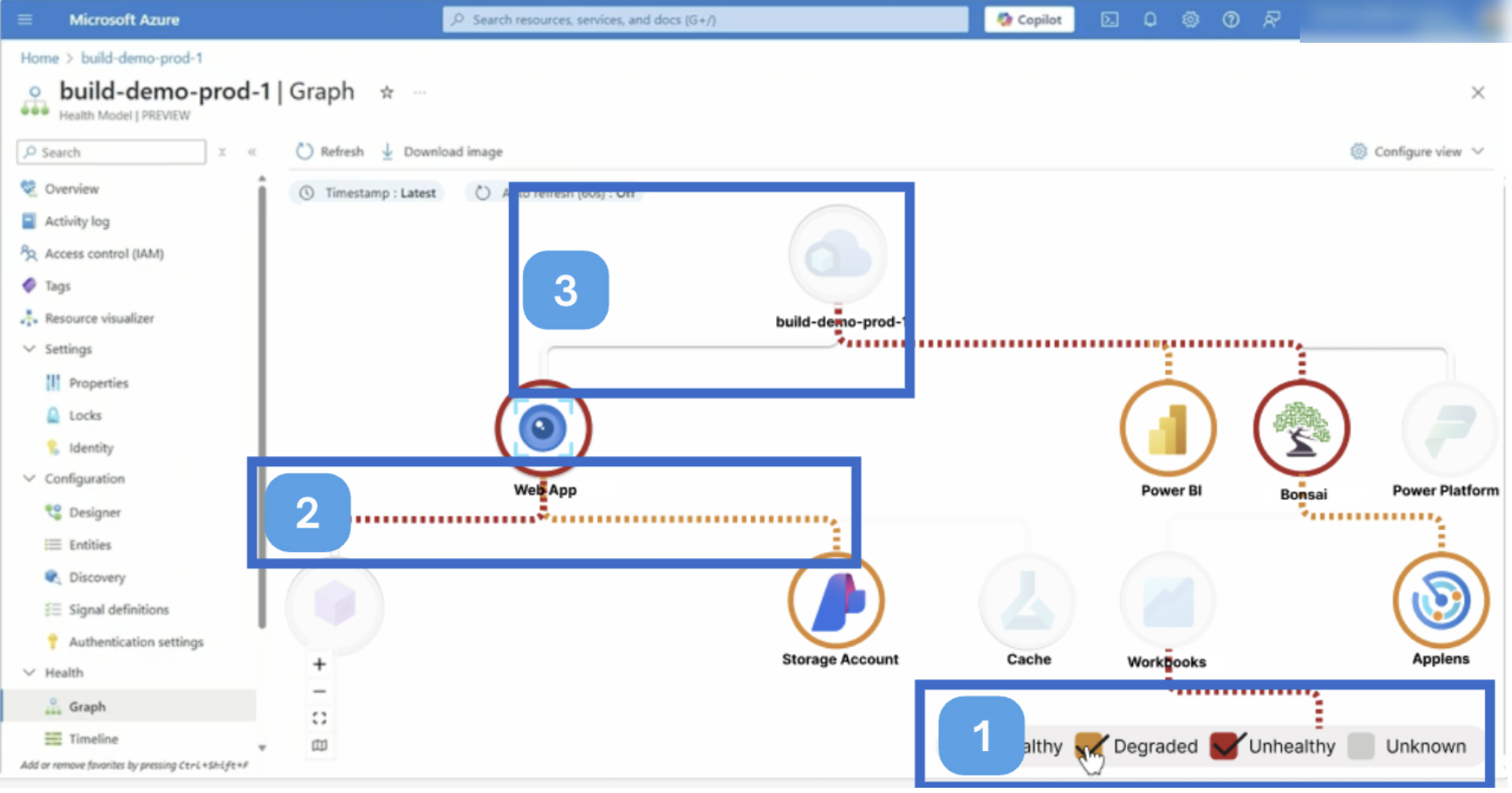This screenshot has width=1512, height=793.
Task: Collapse the Configuration section
Action: pos(29,479)
